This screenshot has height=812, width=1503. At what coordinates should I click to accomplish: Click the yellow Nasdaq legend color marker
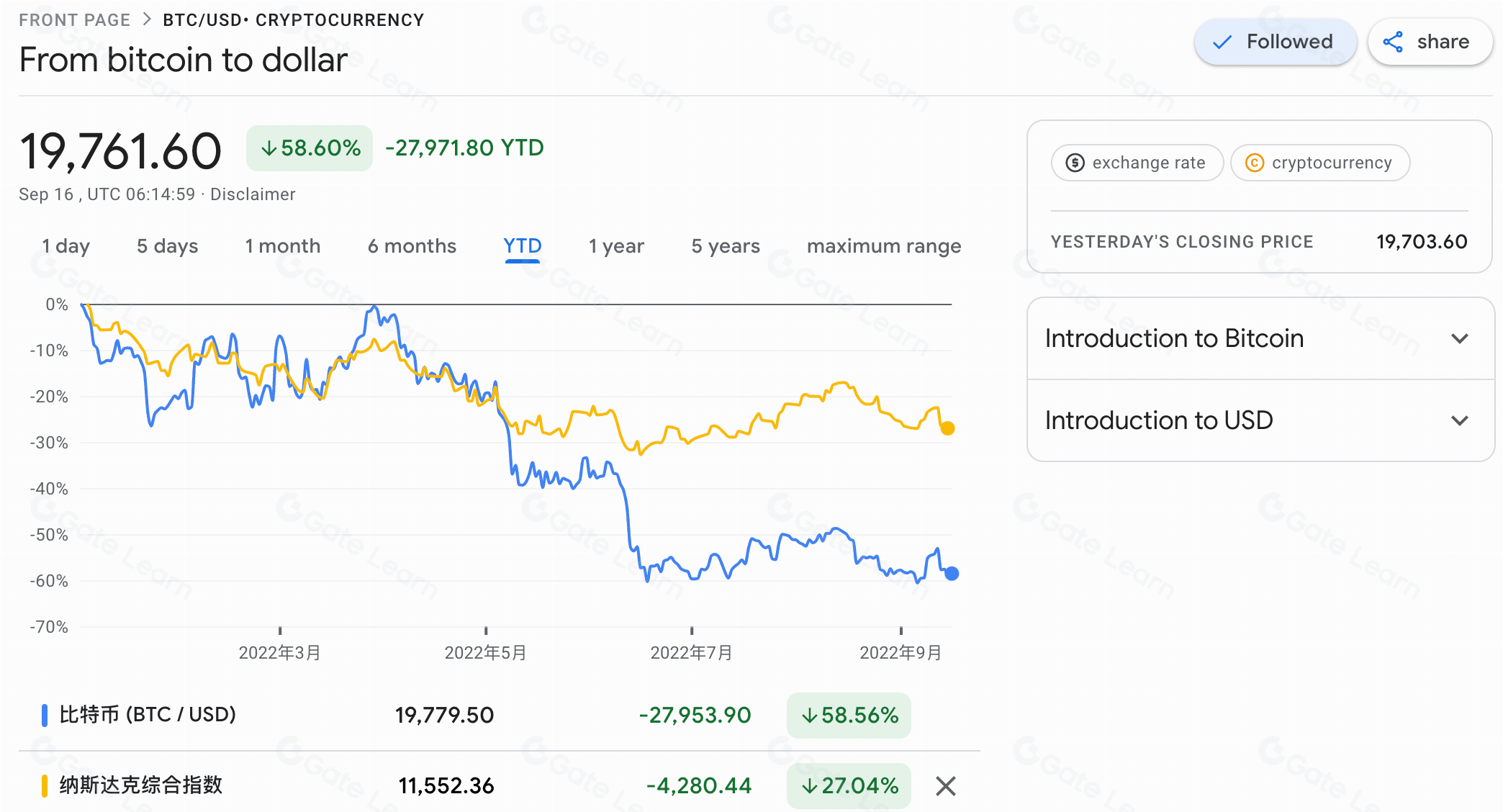pyautogui.click(x=45, y=786)
